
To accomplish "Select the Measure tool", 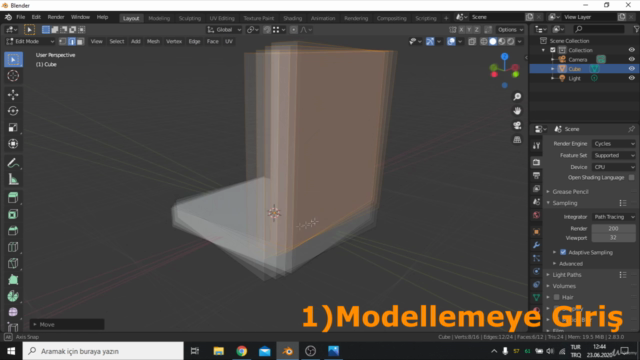I will [x=13, y=179].
